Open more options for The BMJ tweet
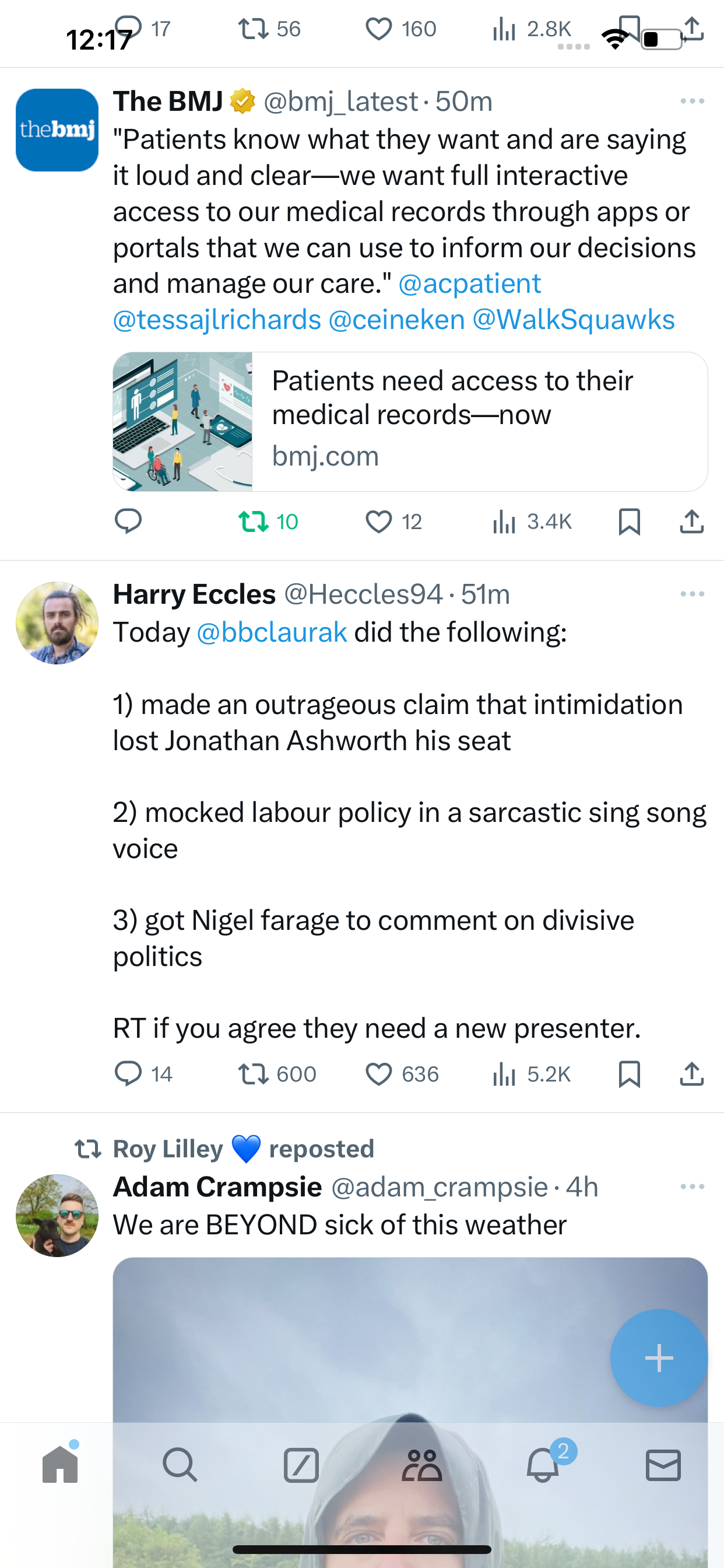This screenshot has width=724, height=1568. tap(692, 101)
